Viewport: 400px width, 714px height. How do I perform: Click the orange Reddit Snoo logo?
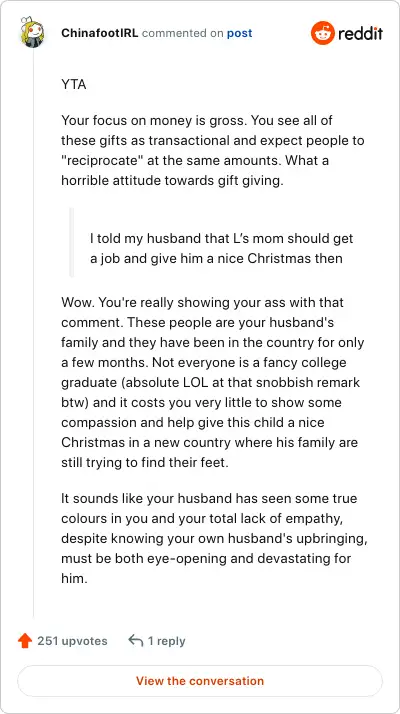[x=323, y=33]
